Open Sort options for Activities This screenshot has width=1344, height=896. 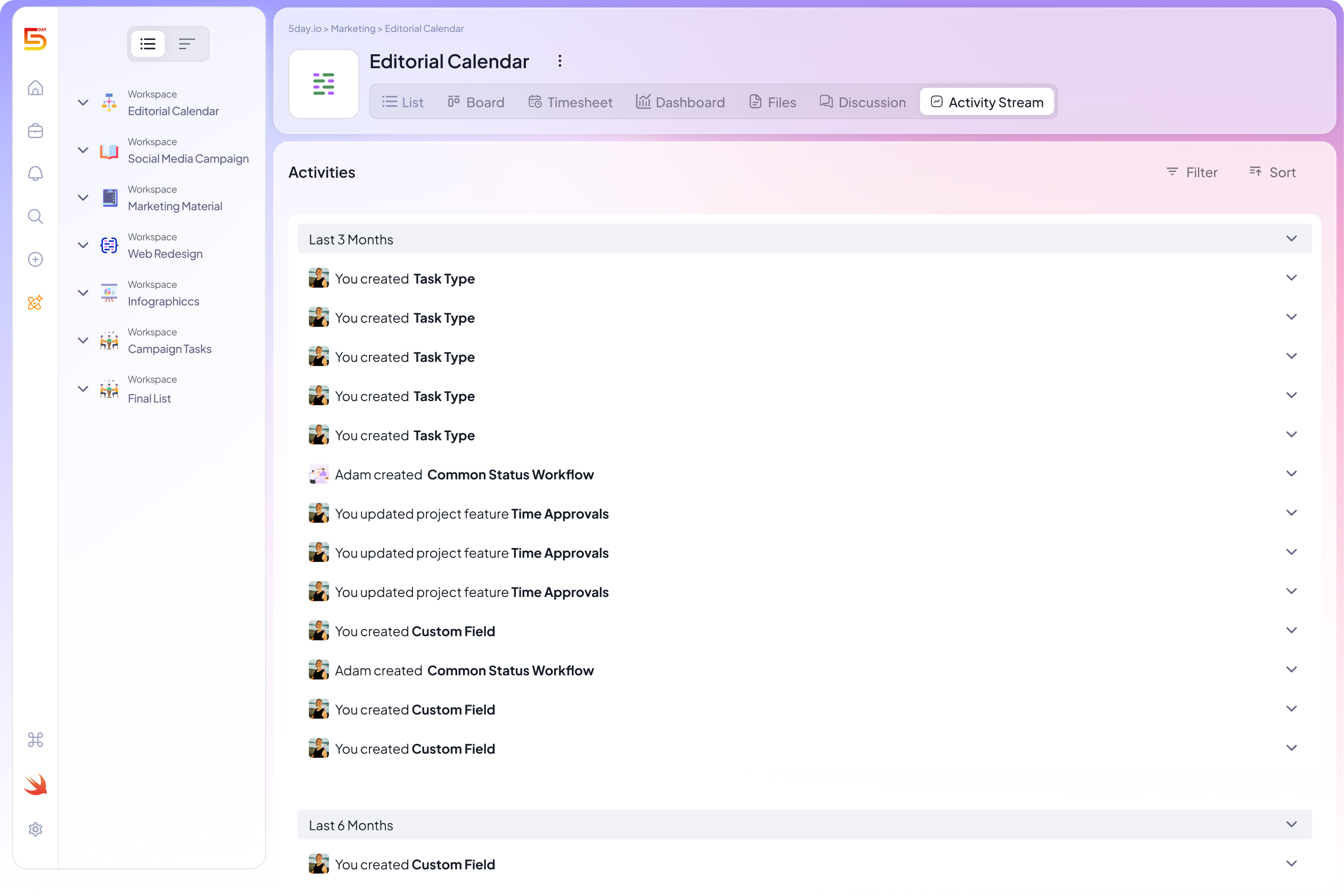point(1273,172)
